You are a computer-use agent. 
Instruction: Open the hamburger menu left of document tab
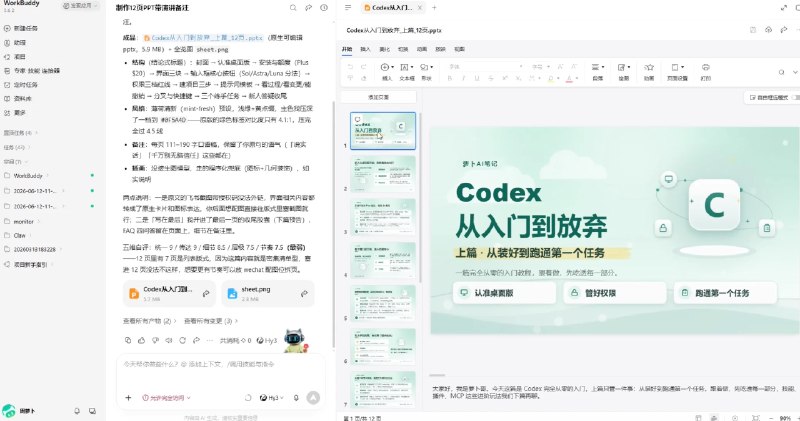[x=348, y=8]
